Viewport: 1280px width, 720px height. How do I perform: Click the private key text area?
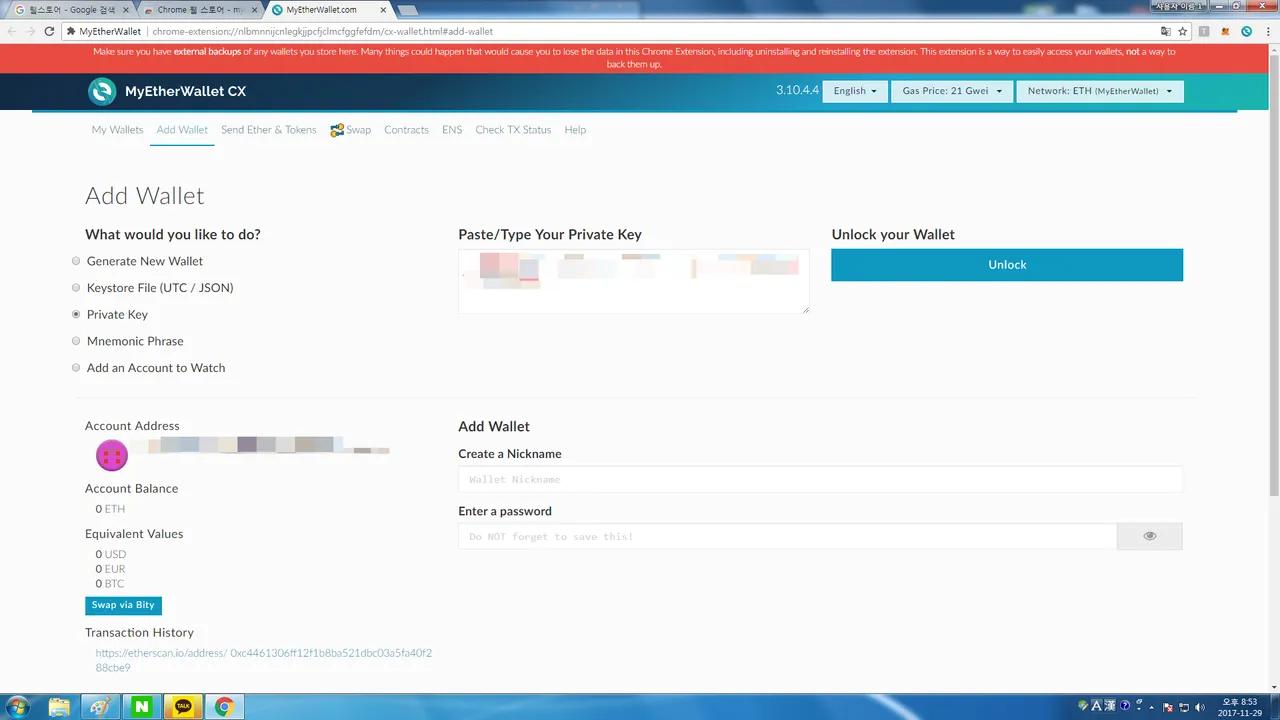pyautogui.click(x=634, y=281)
